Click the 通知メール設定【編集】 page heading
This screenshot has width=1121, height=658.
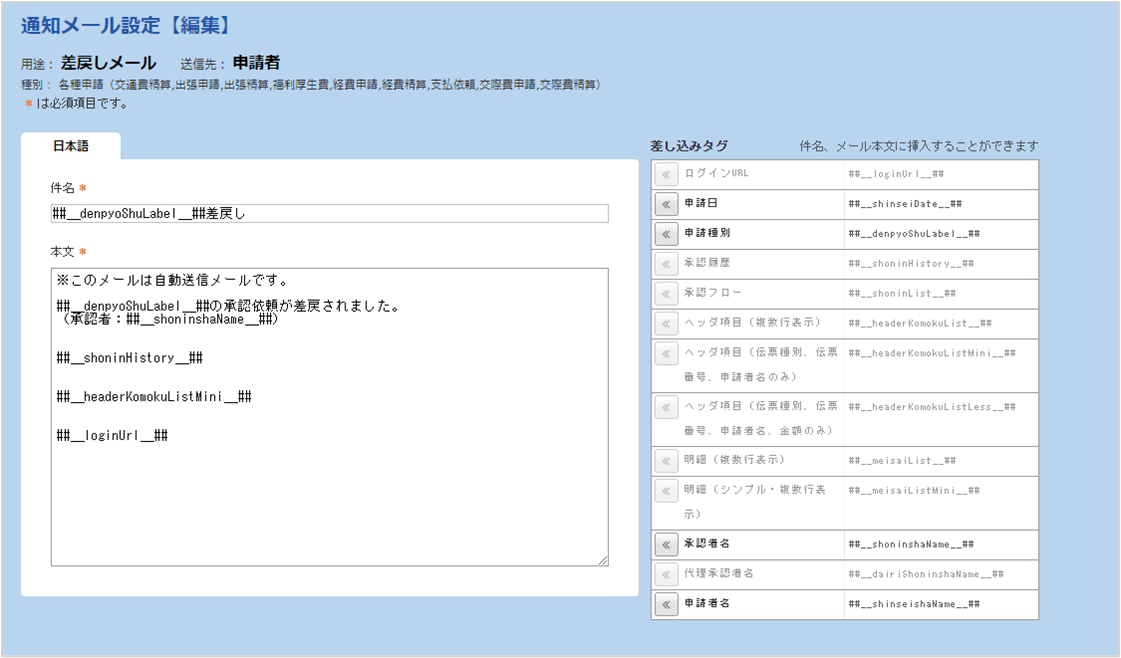point(126,26)
